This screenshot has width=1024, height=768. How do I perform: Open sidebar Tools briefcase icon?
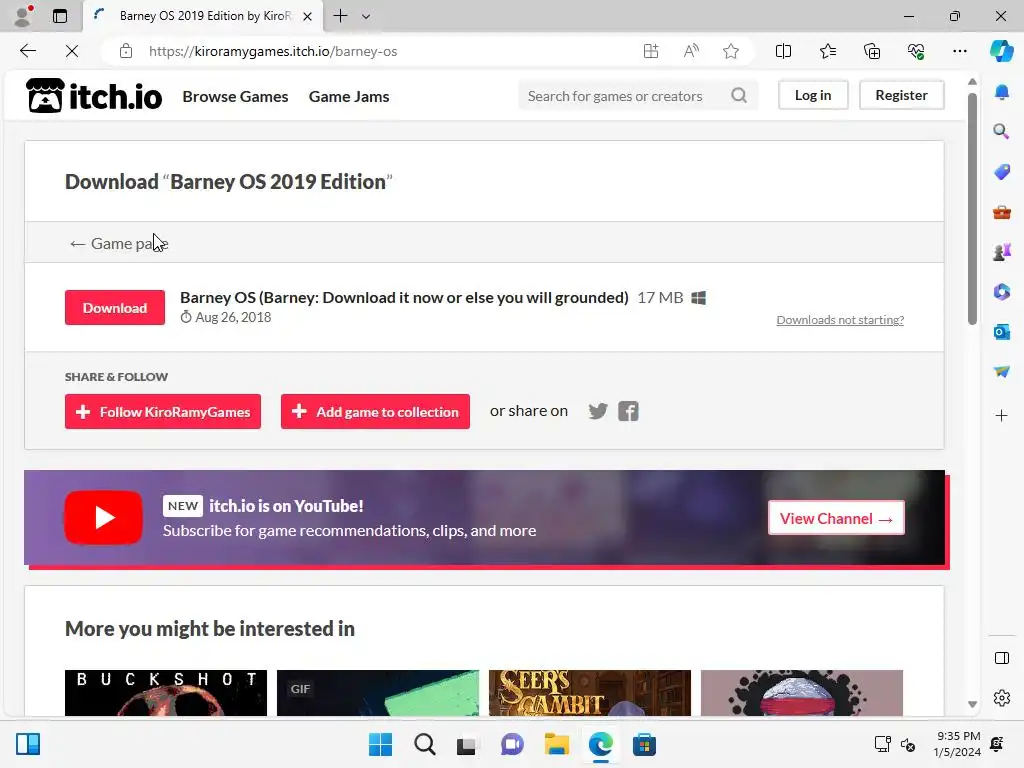[1001, 212]
